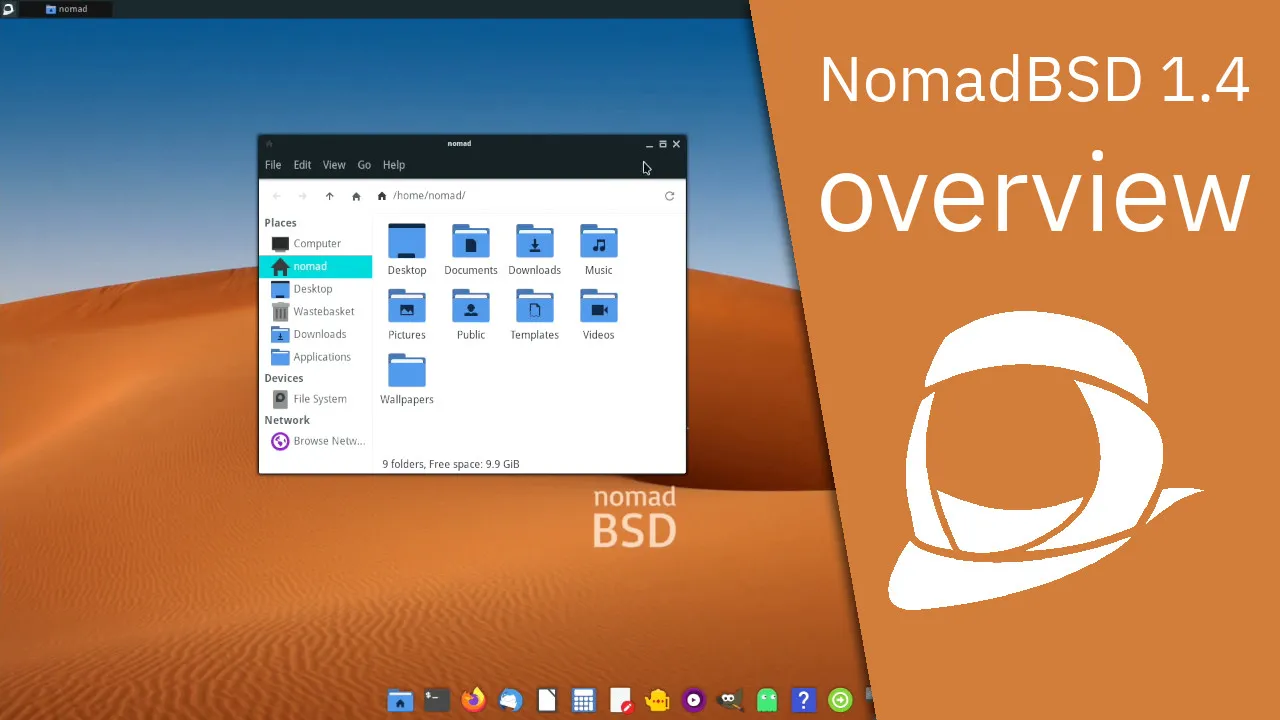
Task: Launch the purple media player from the dock
Action: [x=694, y=701]
